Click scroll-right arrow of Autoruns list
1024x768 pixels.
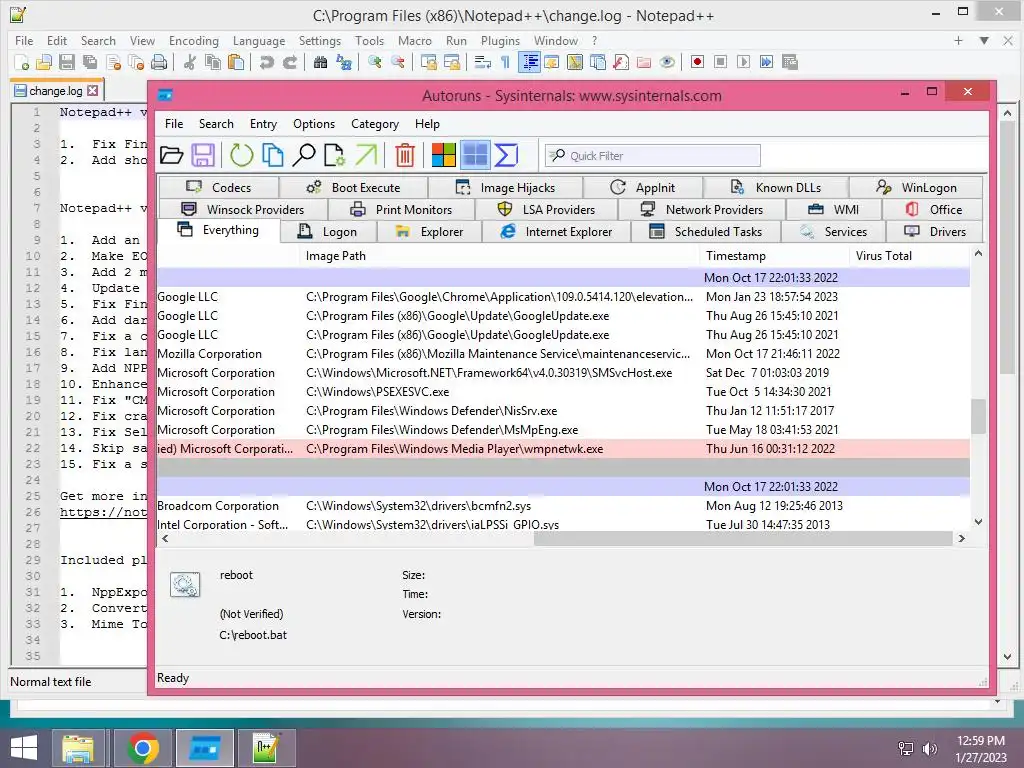(961, 539)
